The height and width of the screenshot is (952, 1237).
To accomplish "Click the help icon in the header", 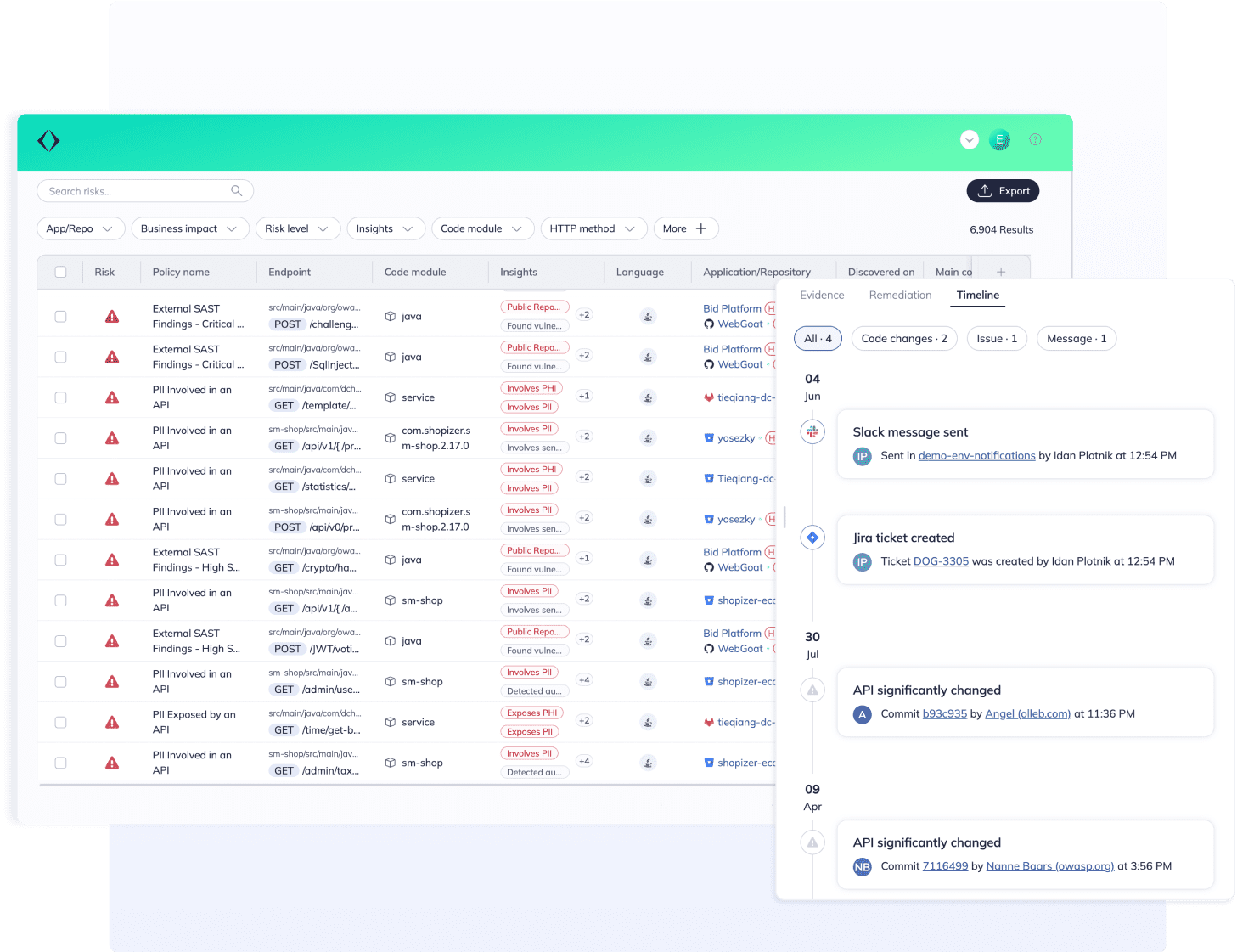I will pos(1035,139).
